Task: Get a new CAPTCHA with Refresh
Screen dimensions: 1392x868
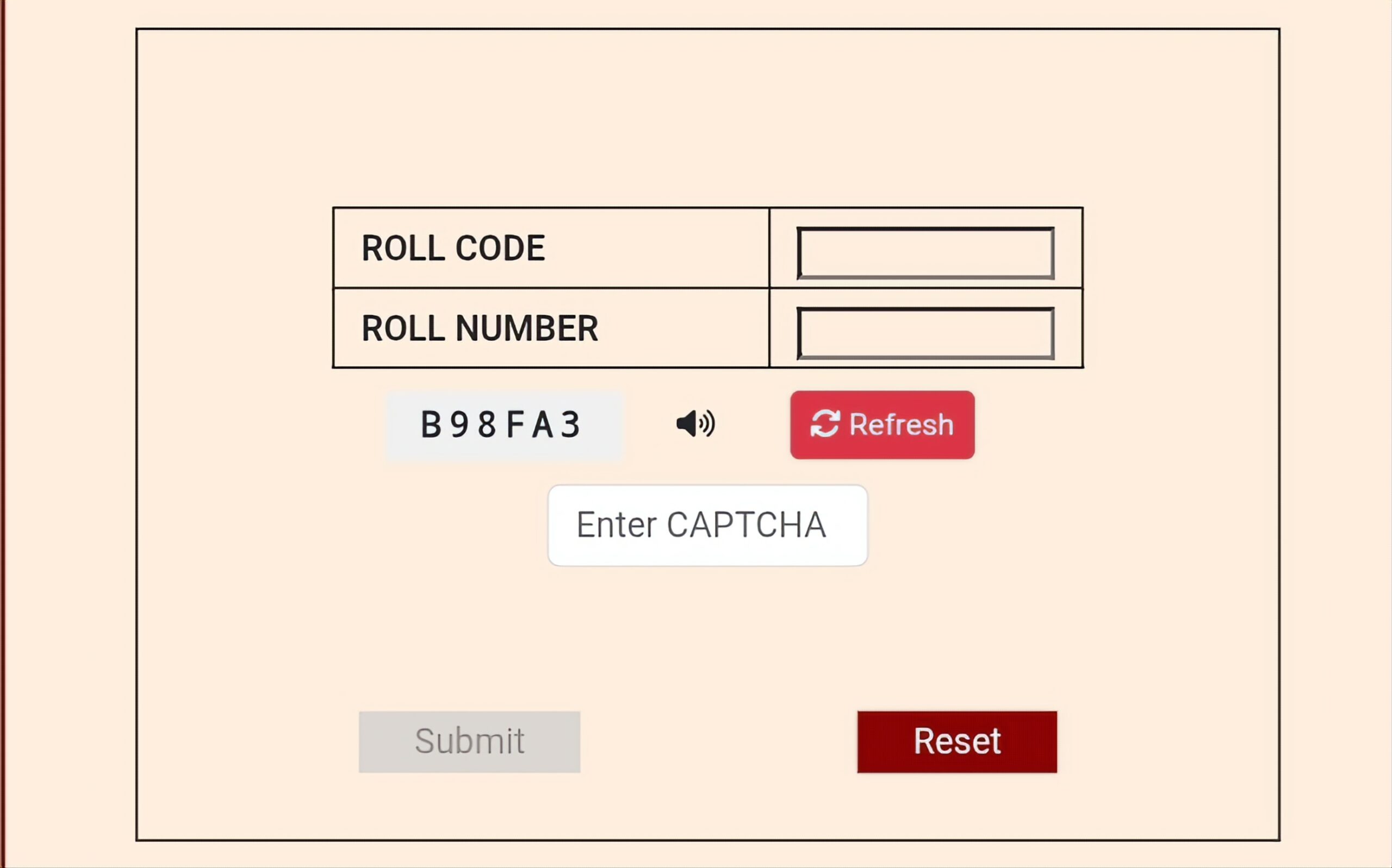Action: [x=882, y=425]
